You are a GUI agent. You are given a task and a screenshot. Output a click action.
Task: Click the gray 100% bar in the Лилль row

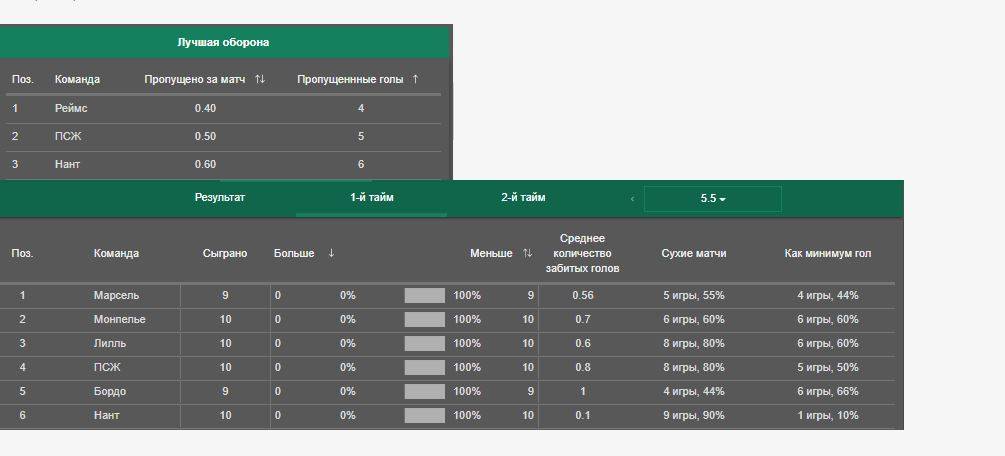coord(424,343)
